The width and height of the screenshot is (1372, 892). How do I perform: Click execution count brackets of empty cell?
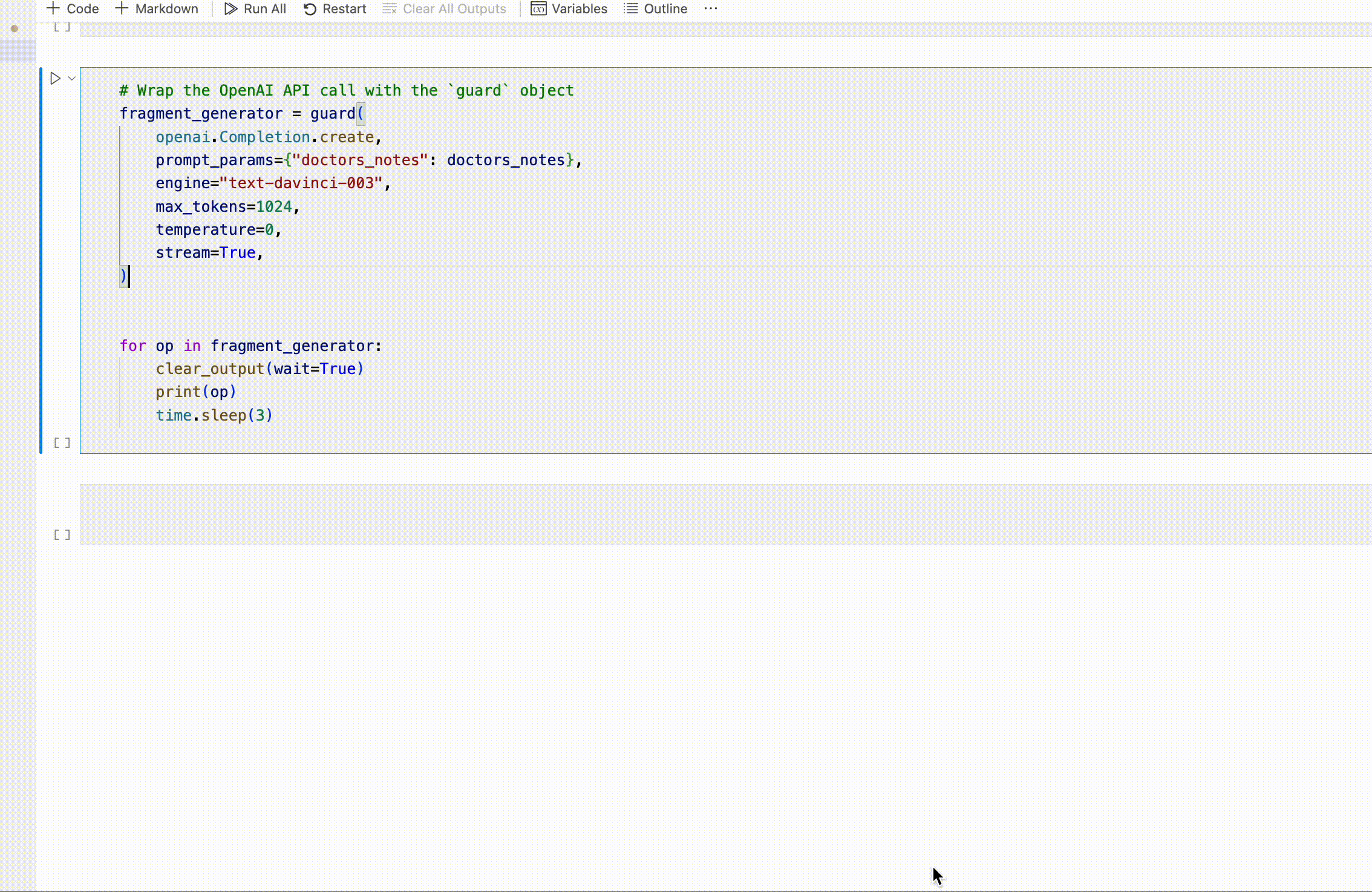click(x=62, y=535)
